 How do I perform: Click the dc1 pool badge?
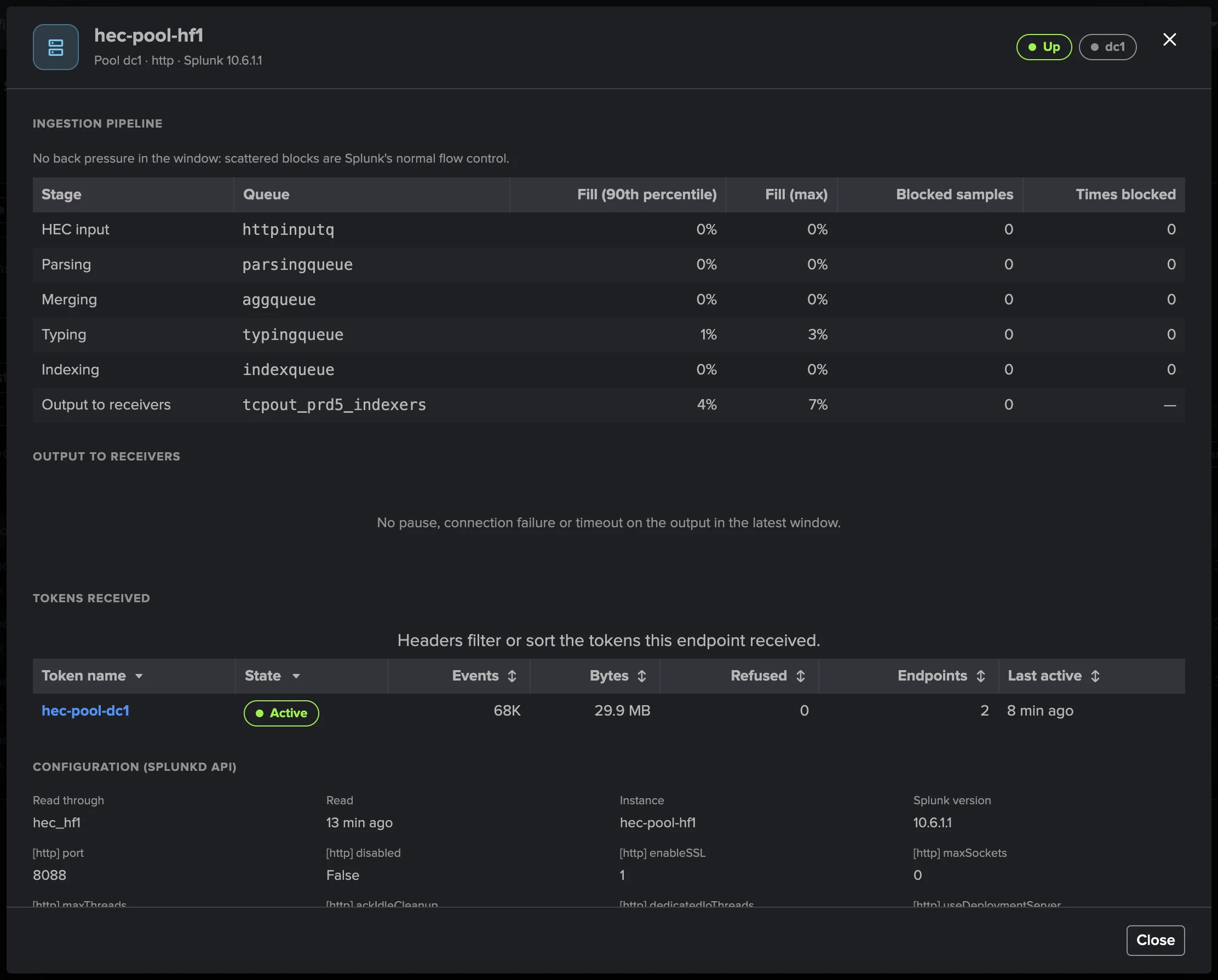coord(1107,47)
